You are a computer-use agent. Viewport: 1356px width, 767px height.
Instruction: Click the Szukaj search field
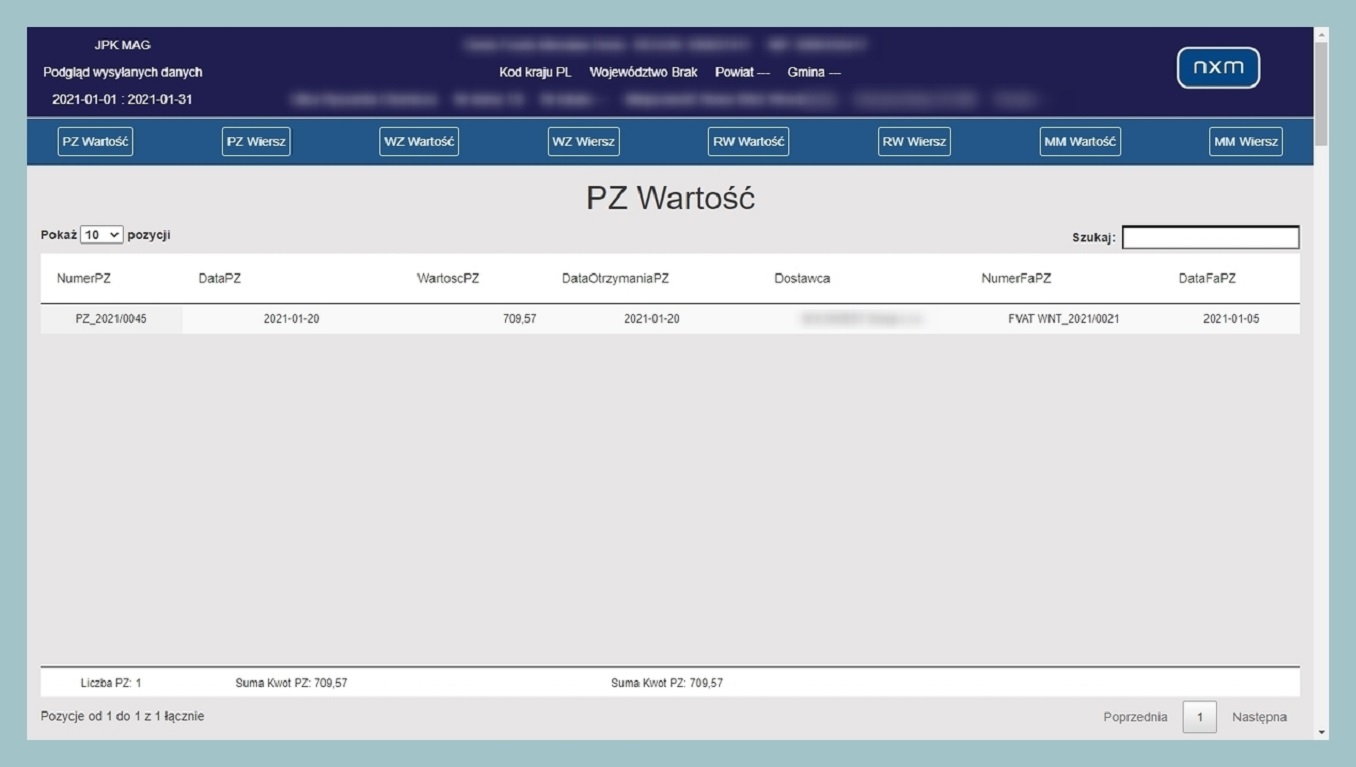pyautogui.click(x=1210, y=238)
